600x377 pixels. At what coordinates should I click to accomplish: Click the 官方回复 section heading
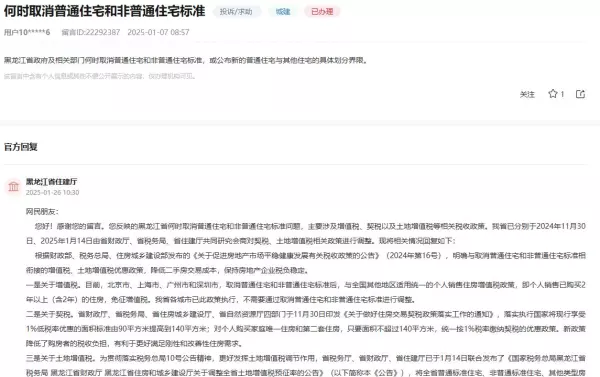21,147
